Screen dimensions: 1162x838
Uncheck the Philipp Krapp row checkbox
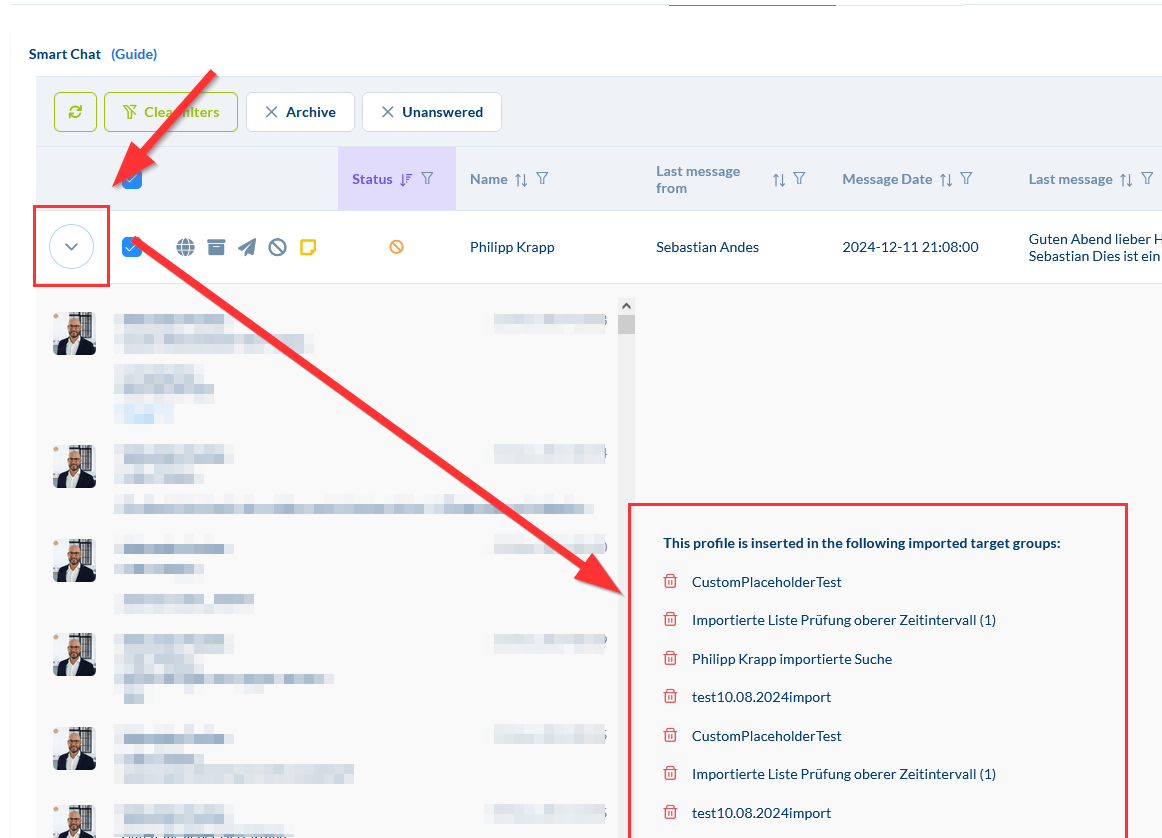tap(131, 247)
